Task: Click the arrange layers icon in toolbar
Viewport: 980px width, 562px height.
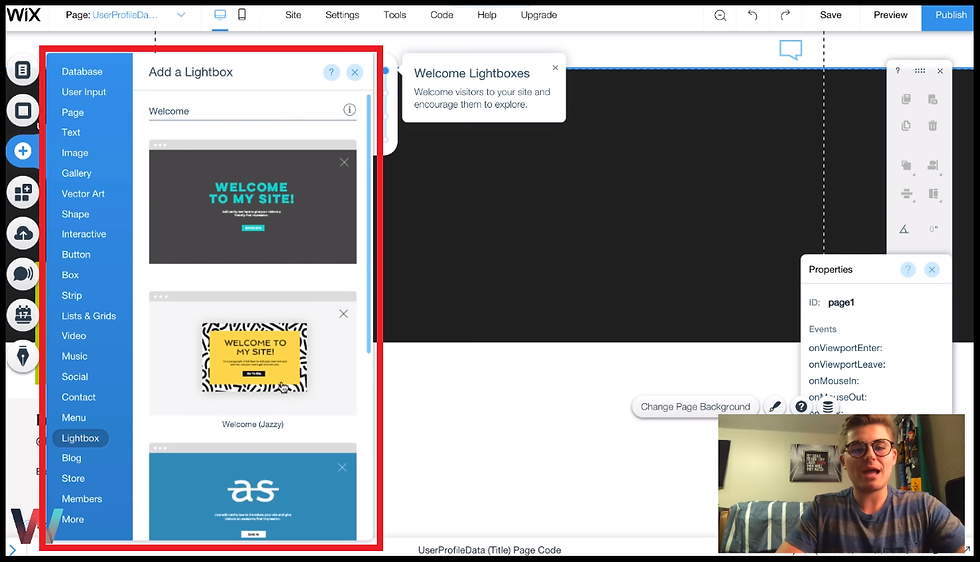Action: [906, 166]
